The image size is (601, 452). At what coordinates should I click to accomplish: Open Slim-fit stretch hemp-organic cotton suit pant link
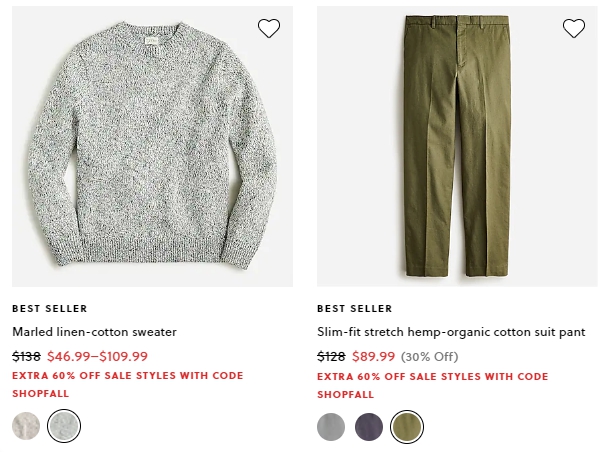click(x=451, y=332)
